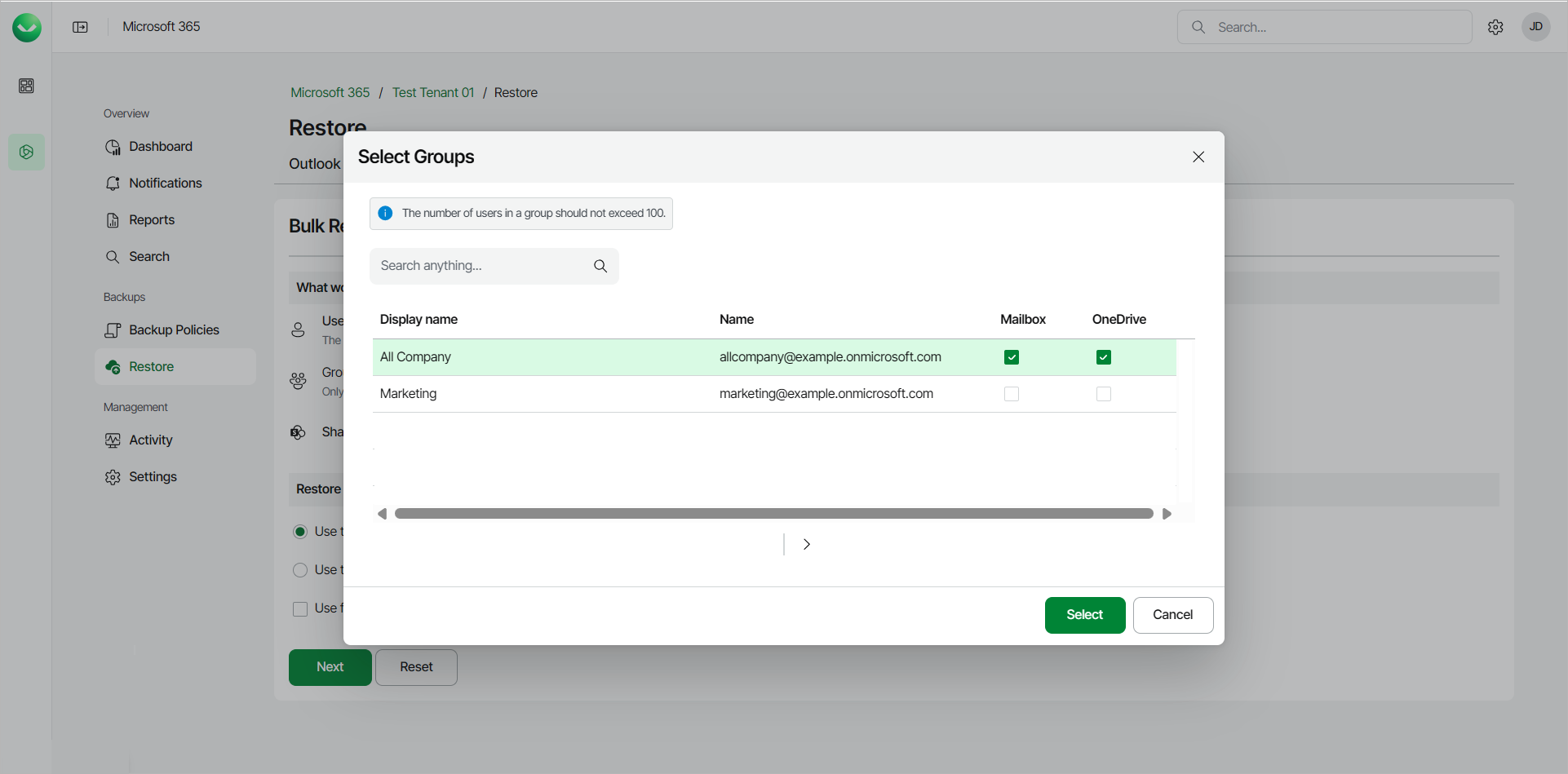Image resolution: width=1568 pixels, height=774 pixels.
Task: Click Cancel in the dialog
Action: click(1172, 615)
